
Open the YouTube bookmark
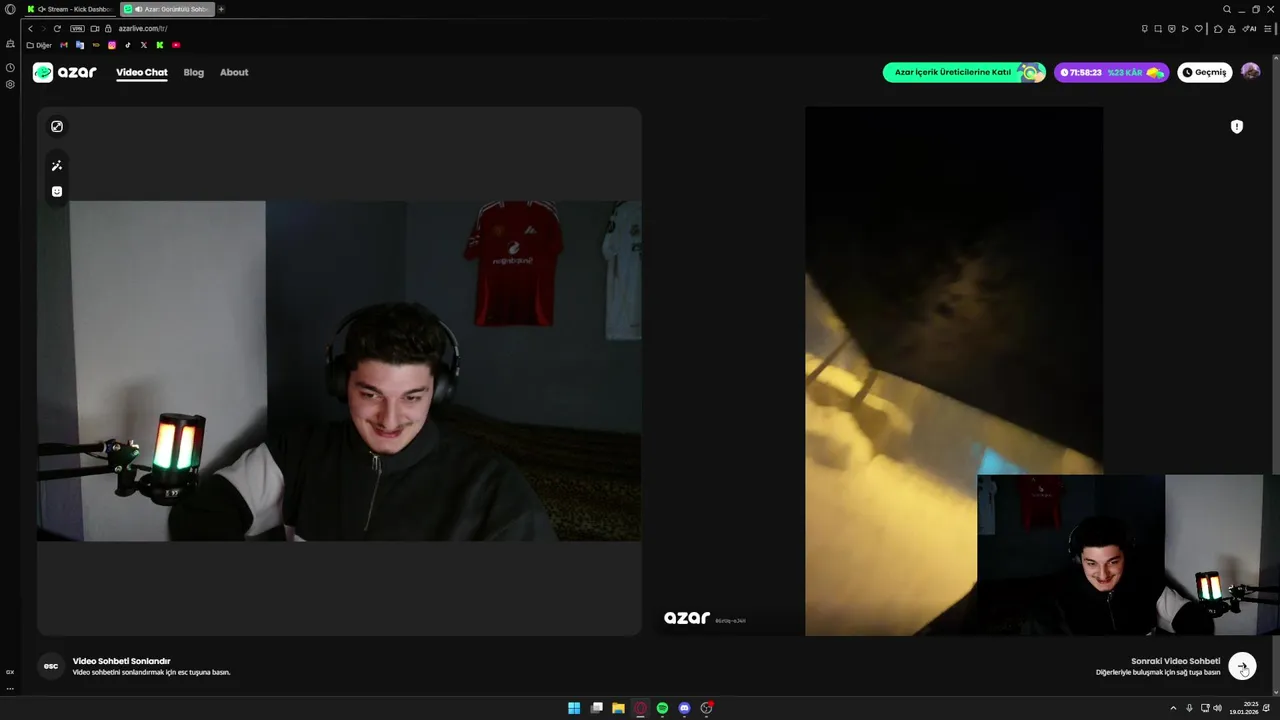pyautogui.click(x=176, y=45)
